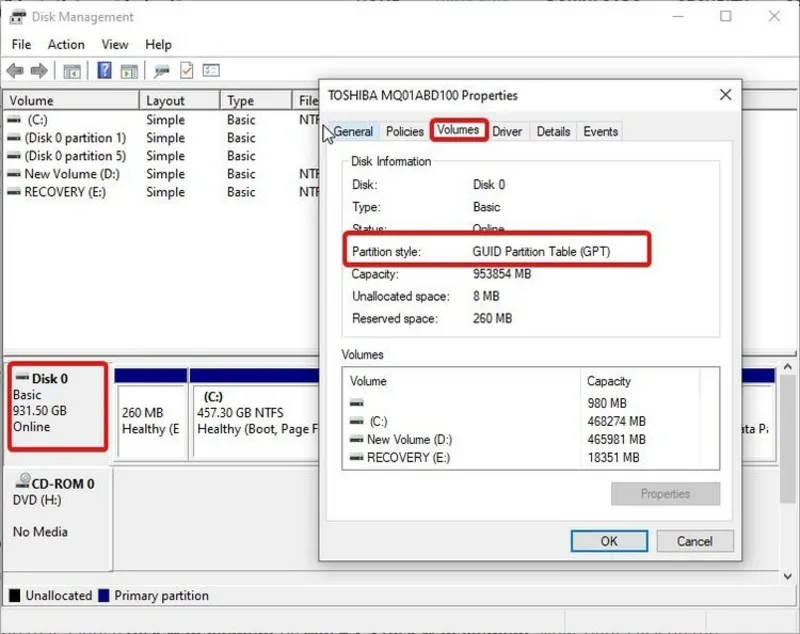The width and height of the screenshot is (800, 634).
Task: Click the Forward arrow toolbar icon
Action: click(39, 71)
